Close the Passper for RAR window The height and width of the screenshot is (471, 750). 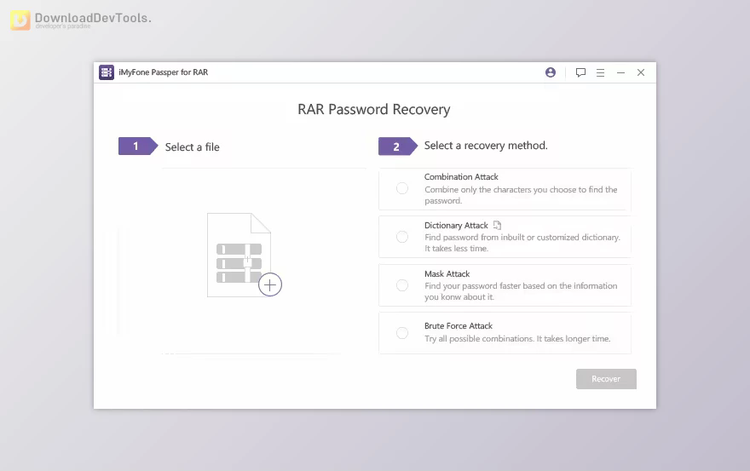[640, 72]
